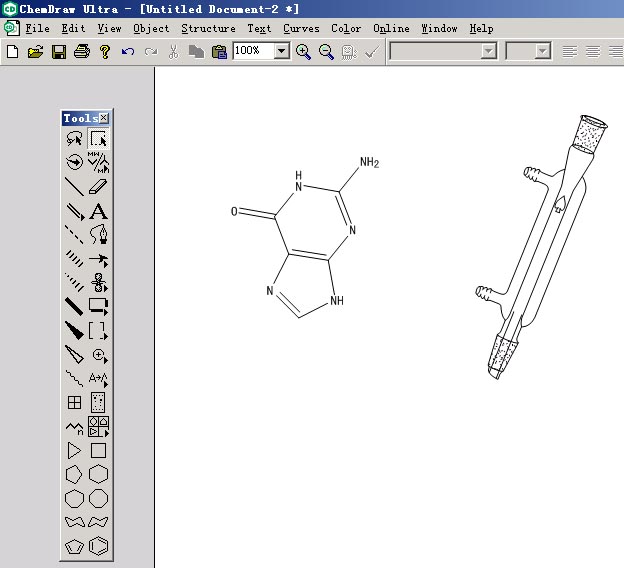Click the Zoom In magnifier button
Viewport: 624px width, 568px height.
click(x=303, y=51)
